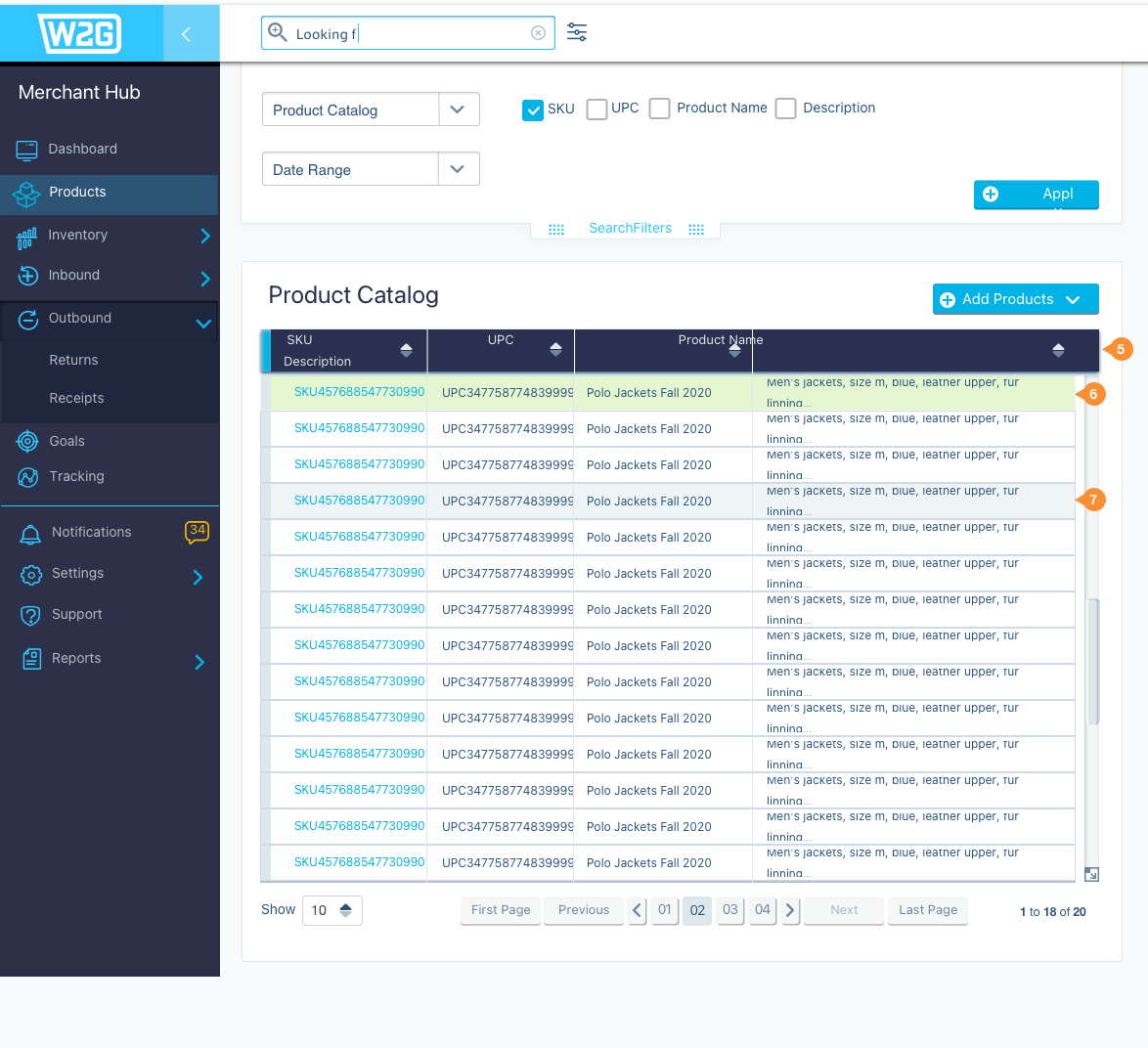
Task: Adjust the Show rows count stepper
Action: pyautogui.click(x=345, y=910)
